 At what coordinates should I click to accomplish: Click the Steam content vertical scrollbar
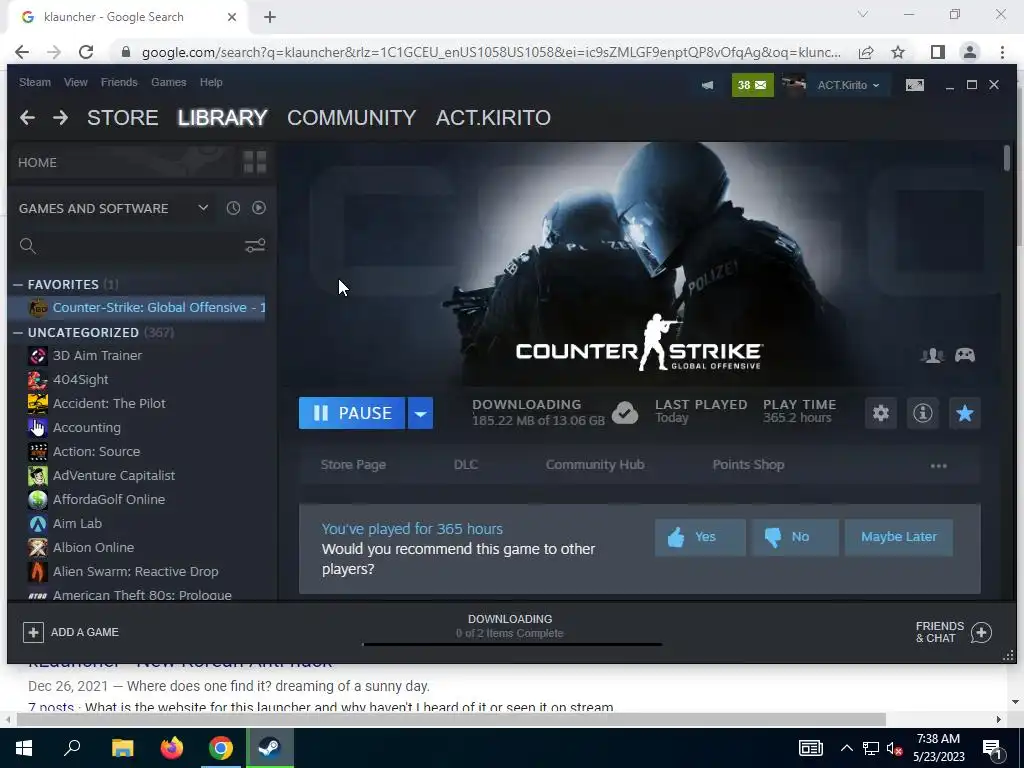click(1007, 159)
